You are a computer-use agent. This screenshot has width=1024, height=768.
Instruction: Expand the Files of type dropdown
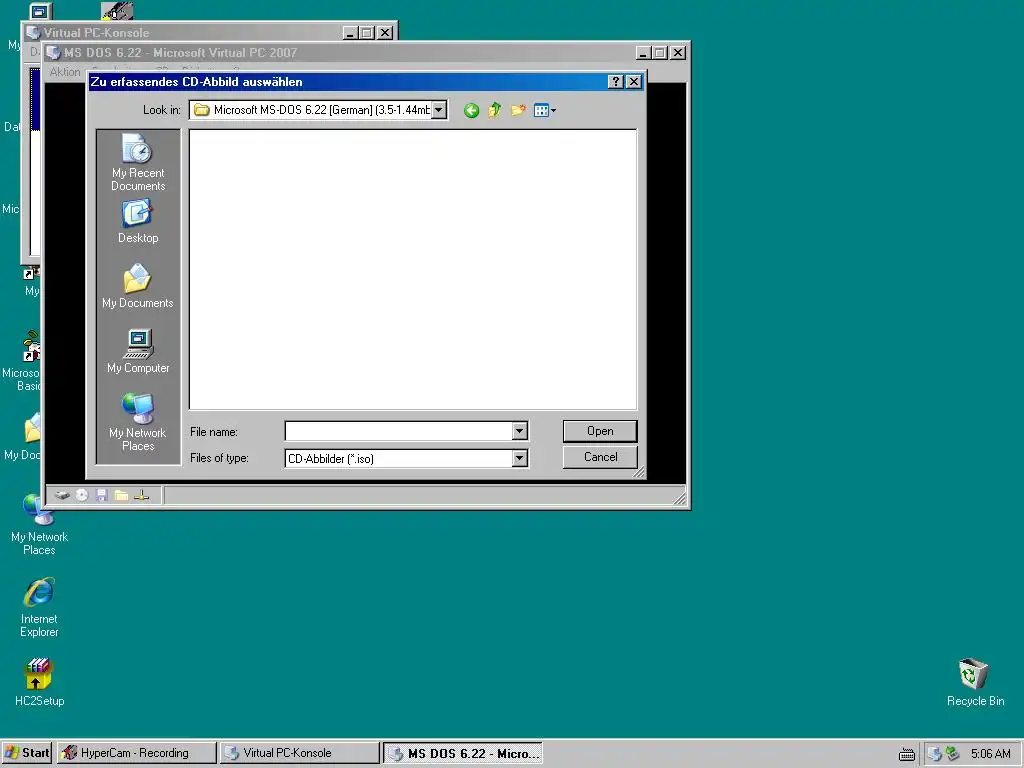click(x=519, y=458)
